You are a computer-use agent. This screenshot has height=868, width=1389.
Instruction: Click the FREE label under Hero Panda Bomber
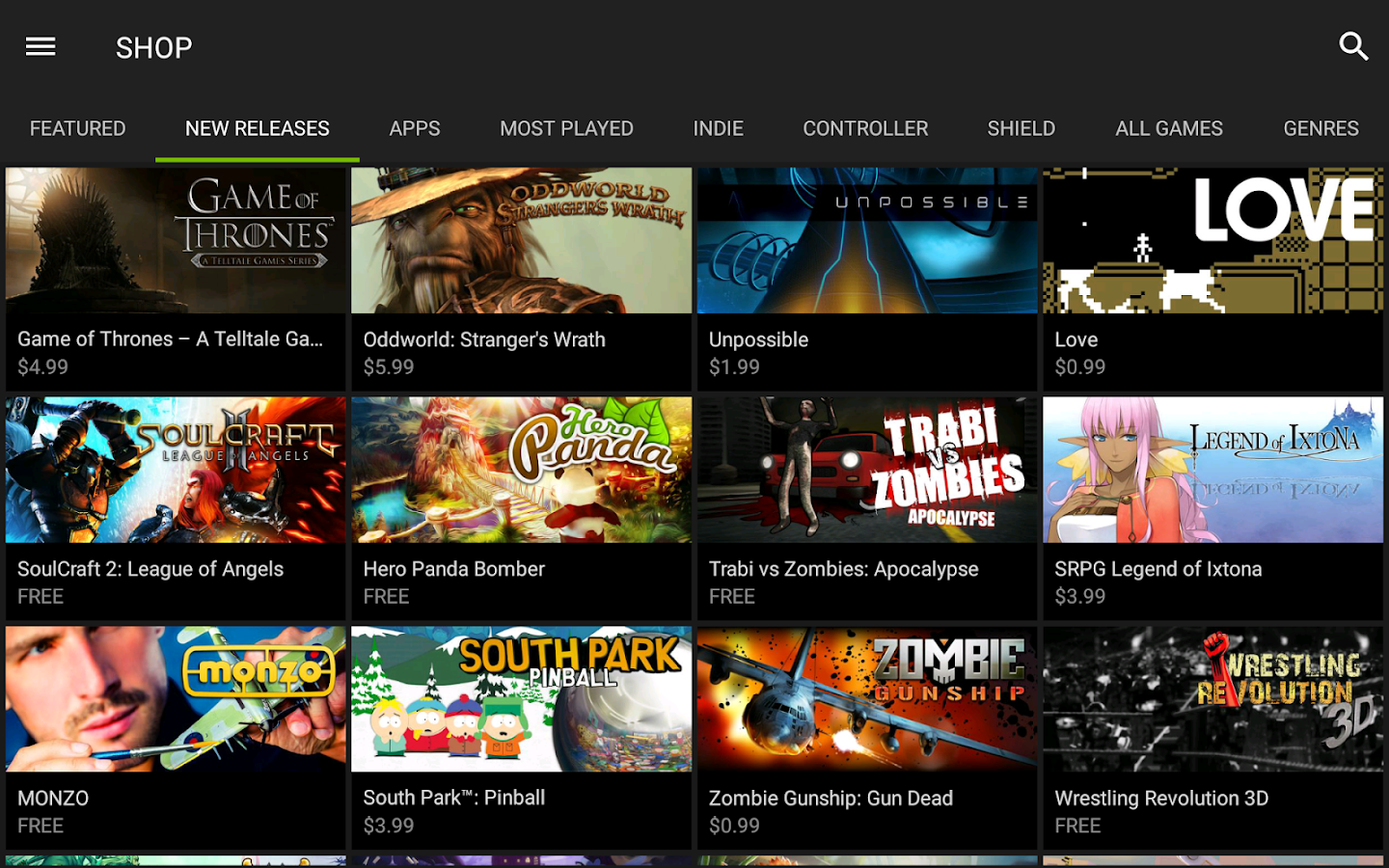(386, 596)
